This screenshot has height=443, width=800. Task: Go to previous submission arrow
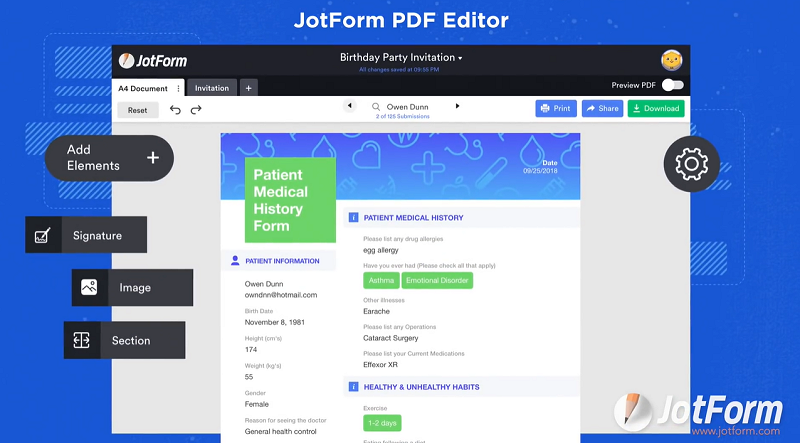(349, 106)
